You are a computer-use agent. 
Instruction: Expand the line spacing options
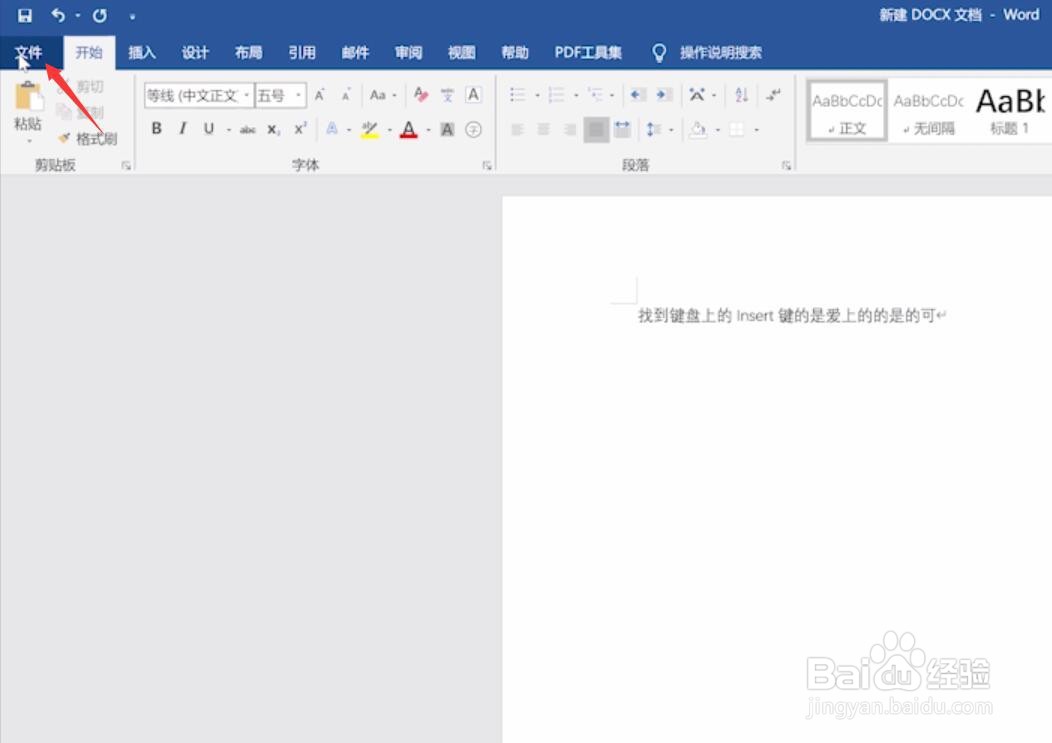(x=671, y=129)
